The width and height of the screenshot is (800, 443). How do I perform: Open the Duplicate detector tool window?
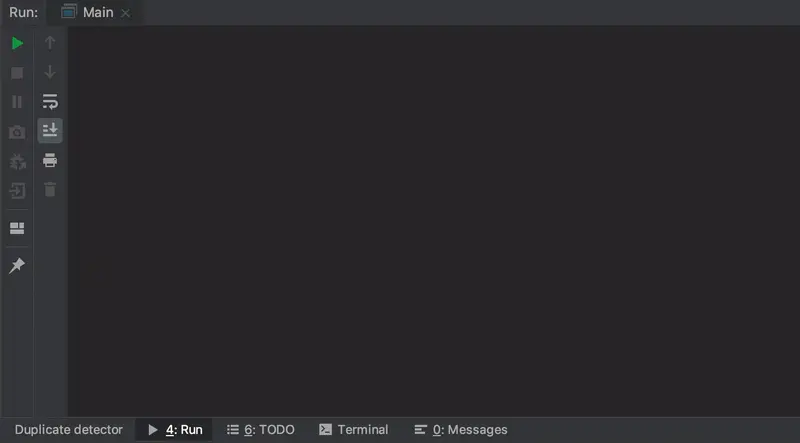click(69, 430)
